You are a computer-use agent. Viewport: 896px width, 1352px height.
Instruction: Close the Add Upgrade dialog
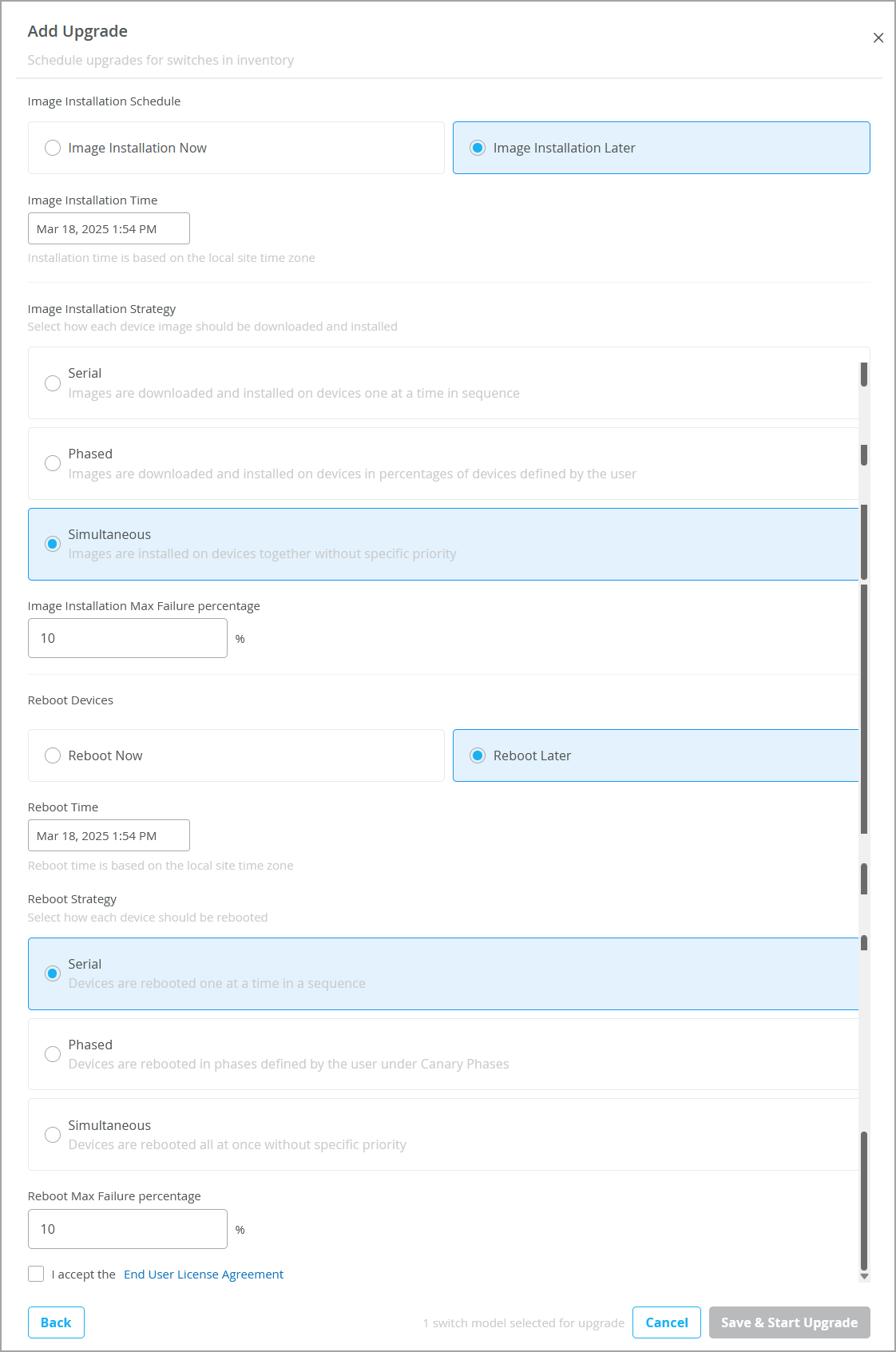tap(878, 38)
